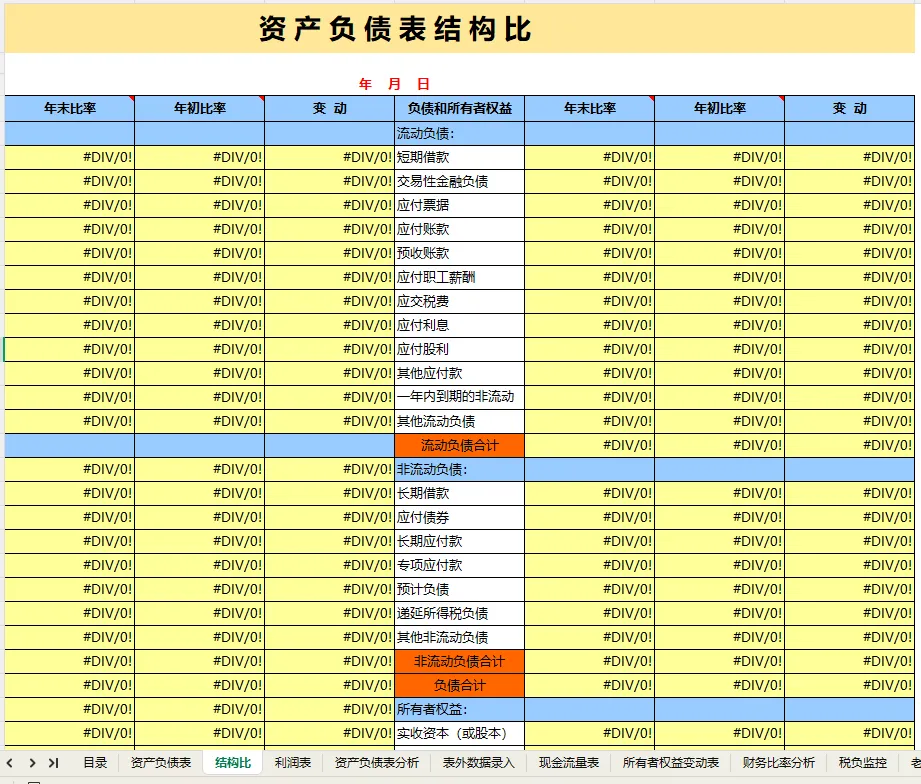Image resolution: width=921 pixels, height=784 pixels.
Task: Select #DIV/0! cell immediately right of 短期借款
Action: [x=590, y=157]
